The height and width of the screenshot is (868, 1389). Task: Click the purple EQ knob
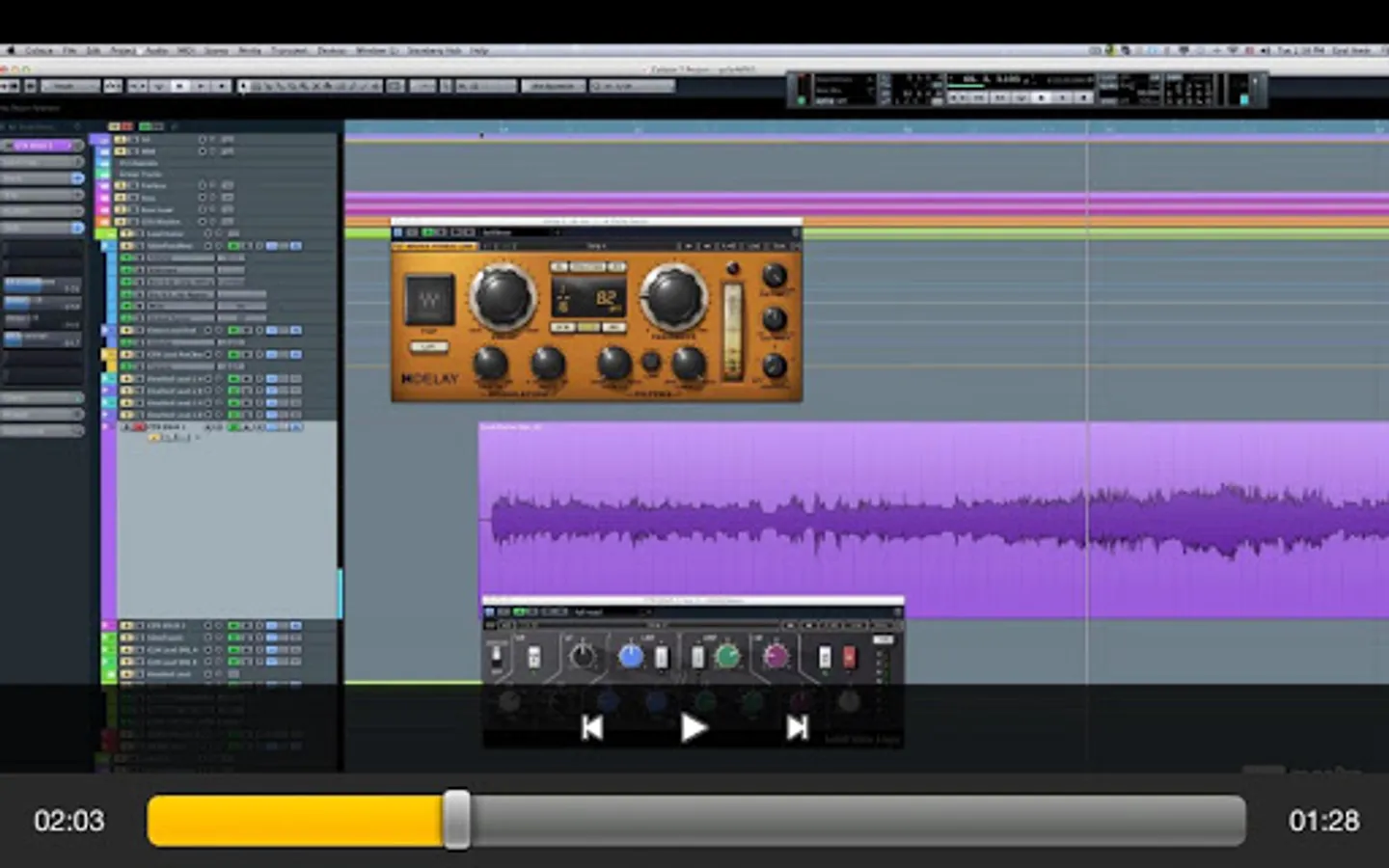tap(776, 657)
